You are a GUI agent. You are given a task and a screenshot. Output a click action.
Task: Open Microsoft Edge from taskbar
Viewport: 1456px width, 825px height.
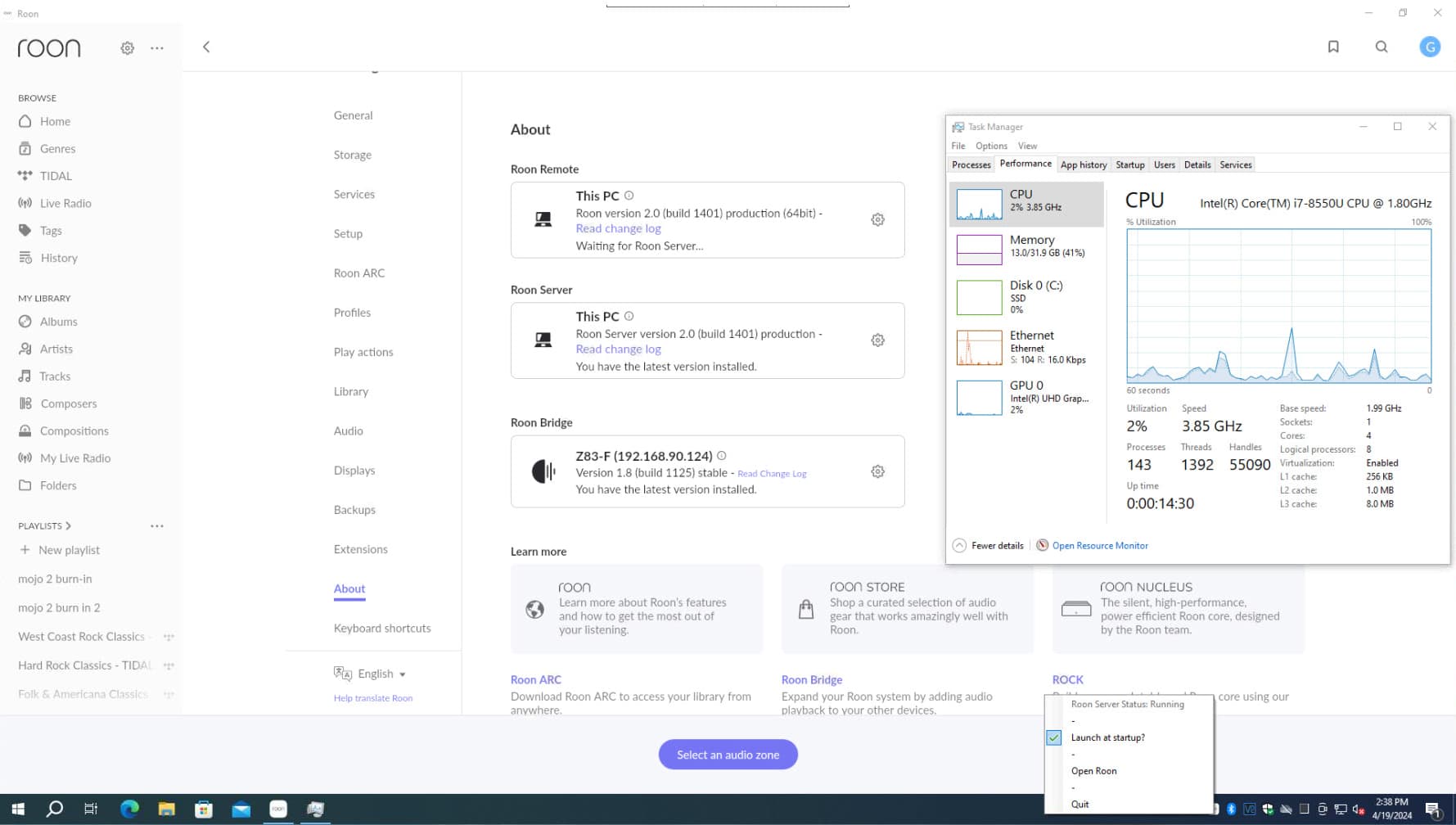click(x=129, y=809)
